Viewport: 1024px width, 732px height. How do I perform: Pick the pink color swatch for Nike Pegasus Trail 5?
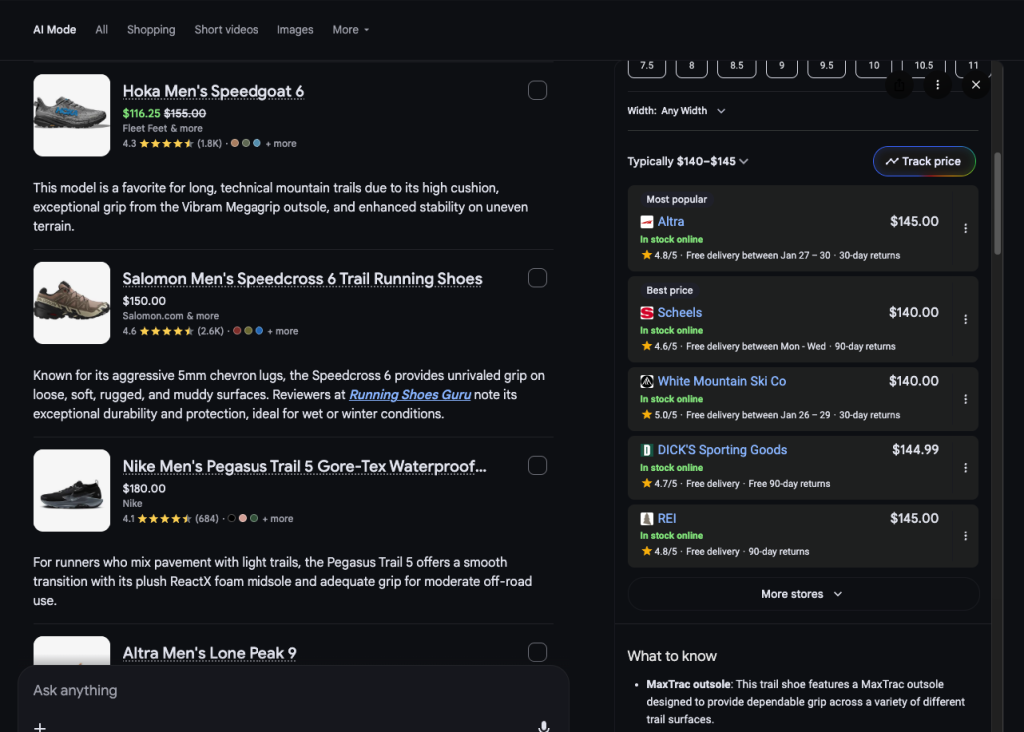tap(242, 518)
